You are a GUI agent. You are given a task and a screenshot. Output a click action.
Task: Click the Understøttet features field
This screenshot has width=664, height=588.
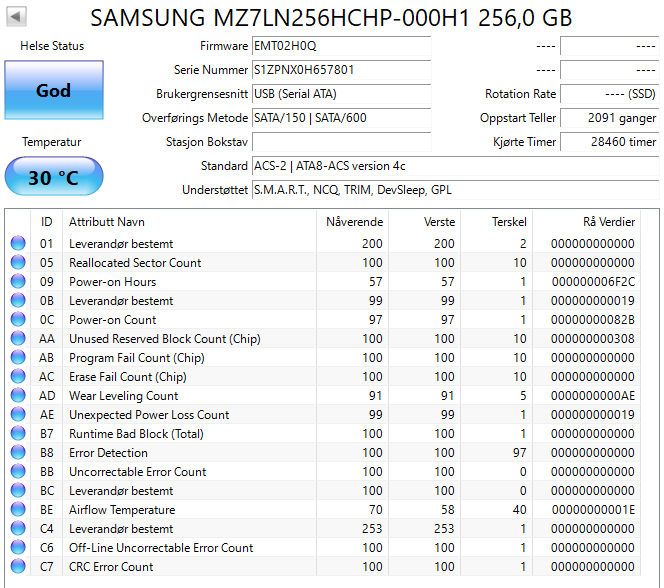click(x=456, y=190)
